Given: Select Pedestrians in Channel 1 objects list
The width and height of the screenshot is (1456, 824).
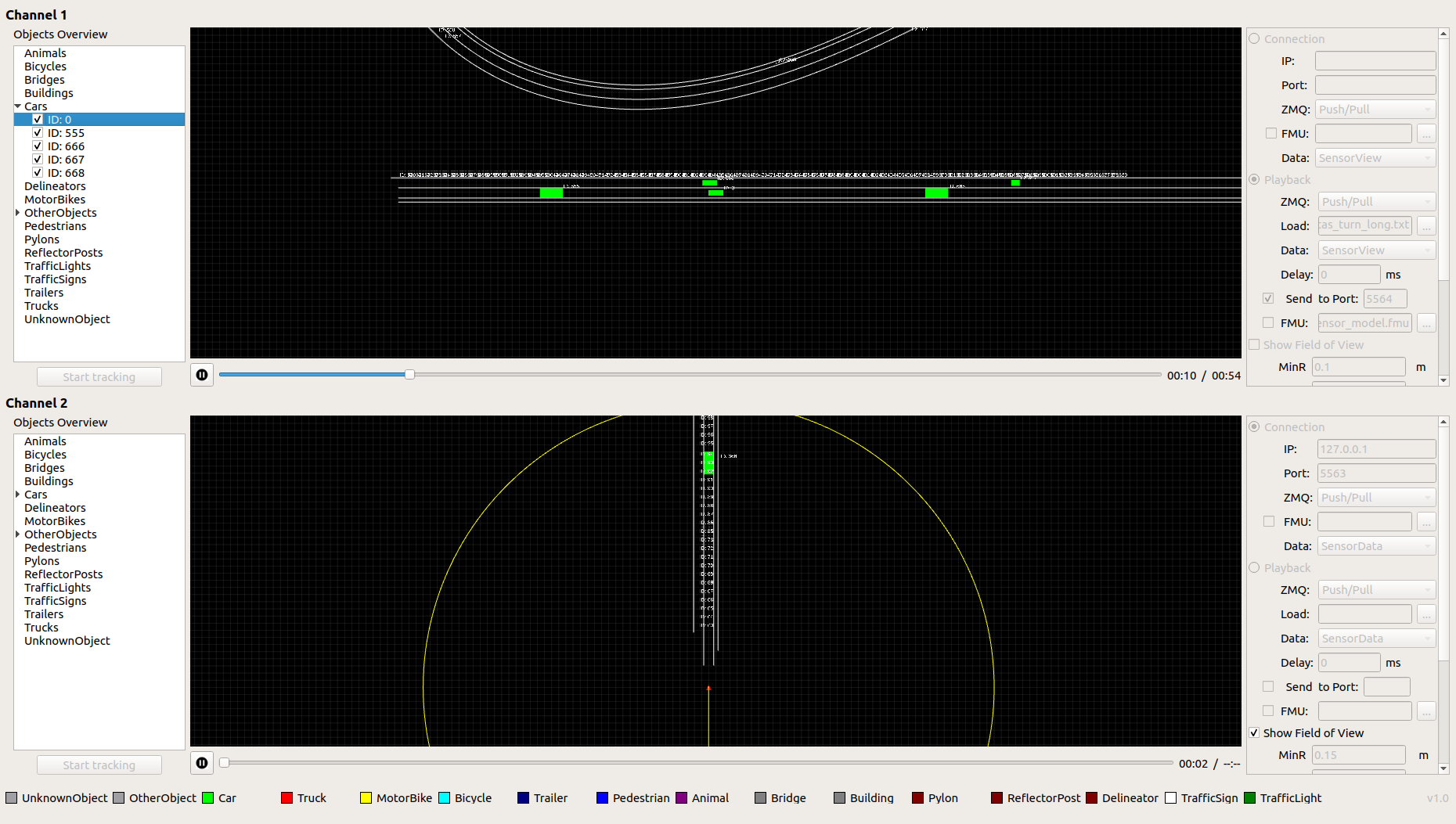Looking at the screenshot, I should (56, 226).
